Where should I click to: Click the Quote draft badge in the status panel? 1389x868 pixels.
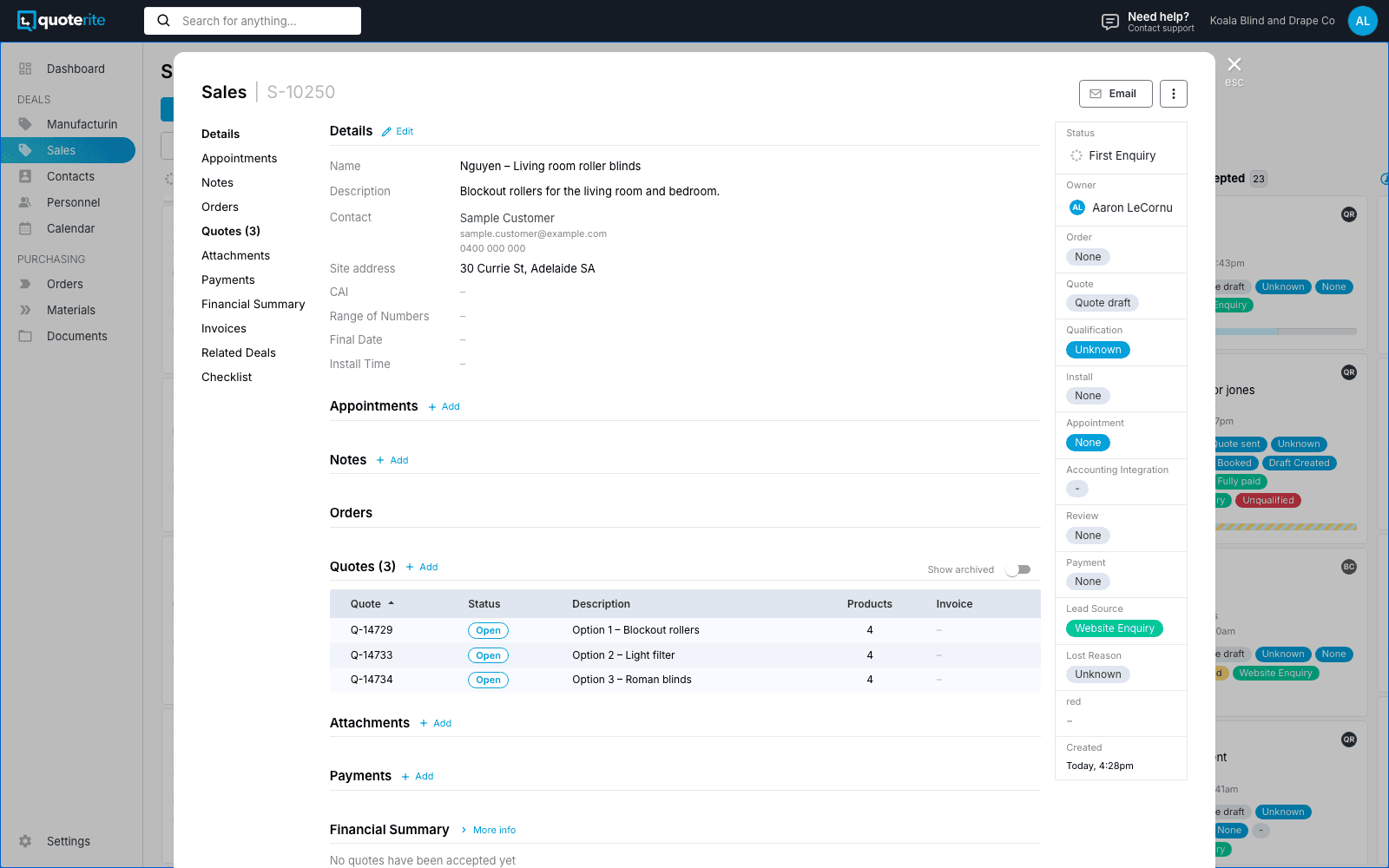[x=1103, y=303]
